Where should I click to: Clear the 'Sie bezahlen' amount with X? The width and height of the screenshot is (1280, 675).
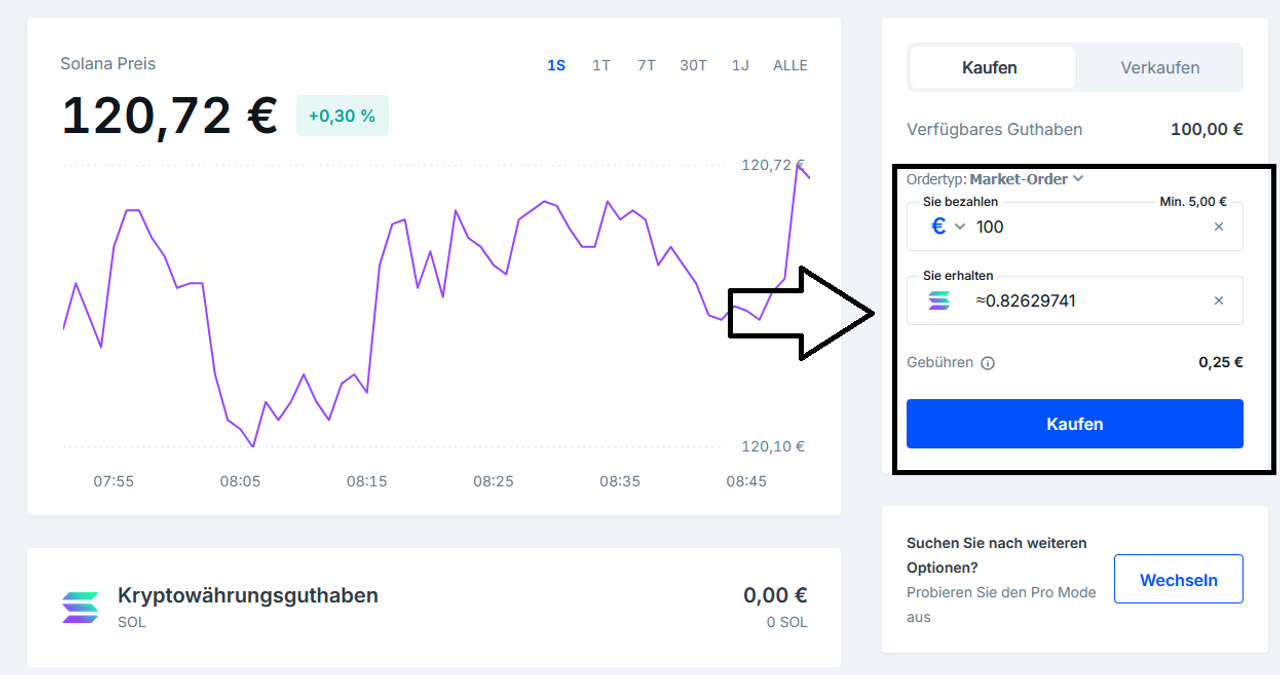(1218, 227)
